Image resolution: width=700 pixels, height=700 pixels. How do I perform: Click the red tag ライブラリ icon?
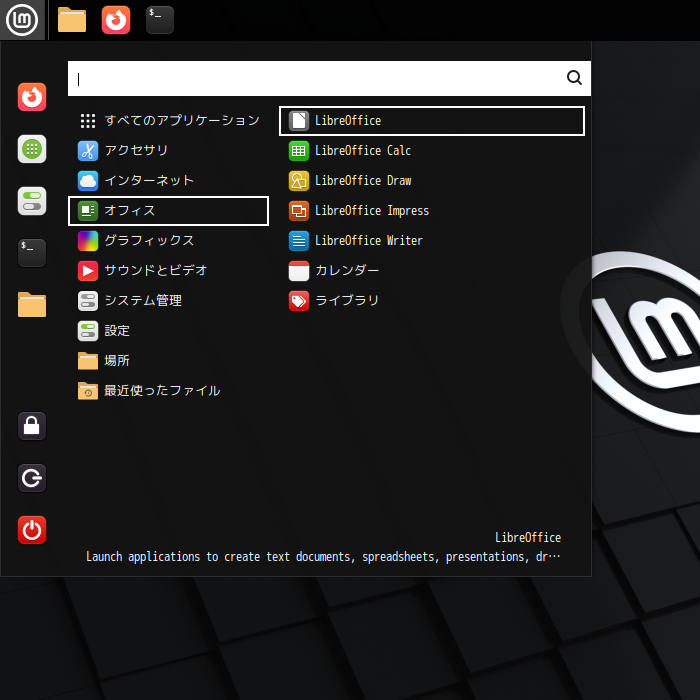click(x=299, y=301)
